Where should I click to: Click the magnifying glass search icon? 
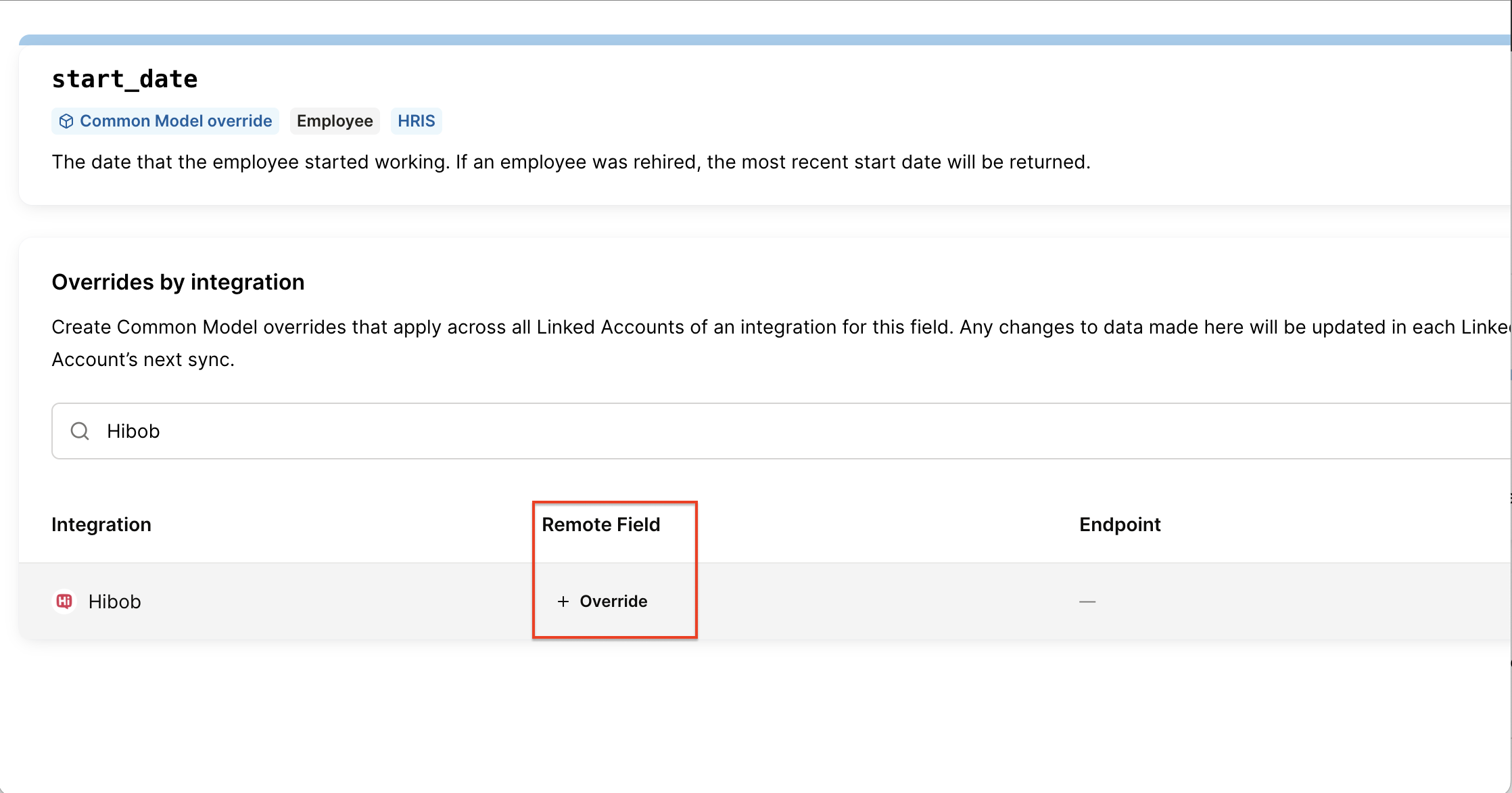pyautogui.click(x=80, y=431)
